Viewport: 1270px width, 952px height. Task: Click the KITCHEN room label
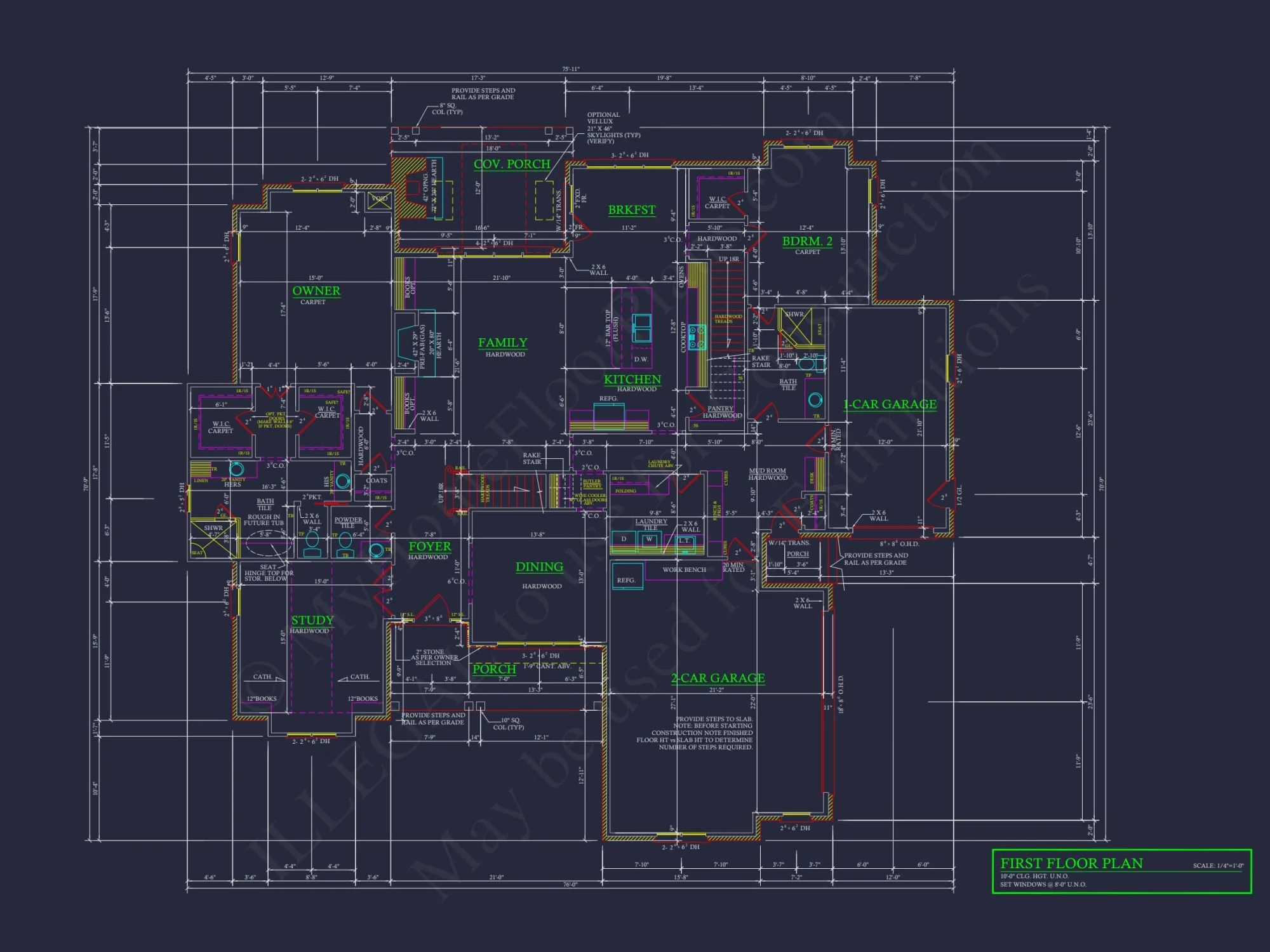tap(632, 379)
